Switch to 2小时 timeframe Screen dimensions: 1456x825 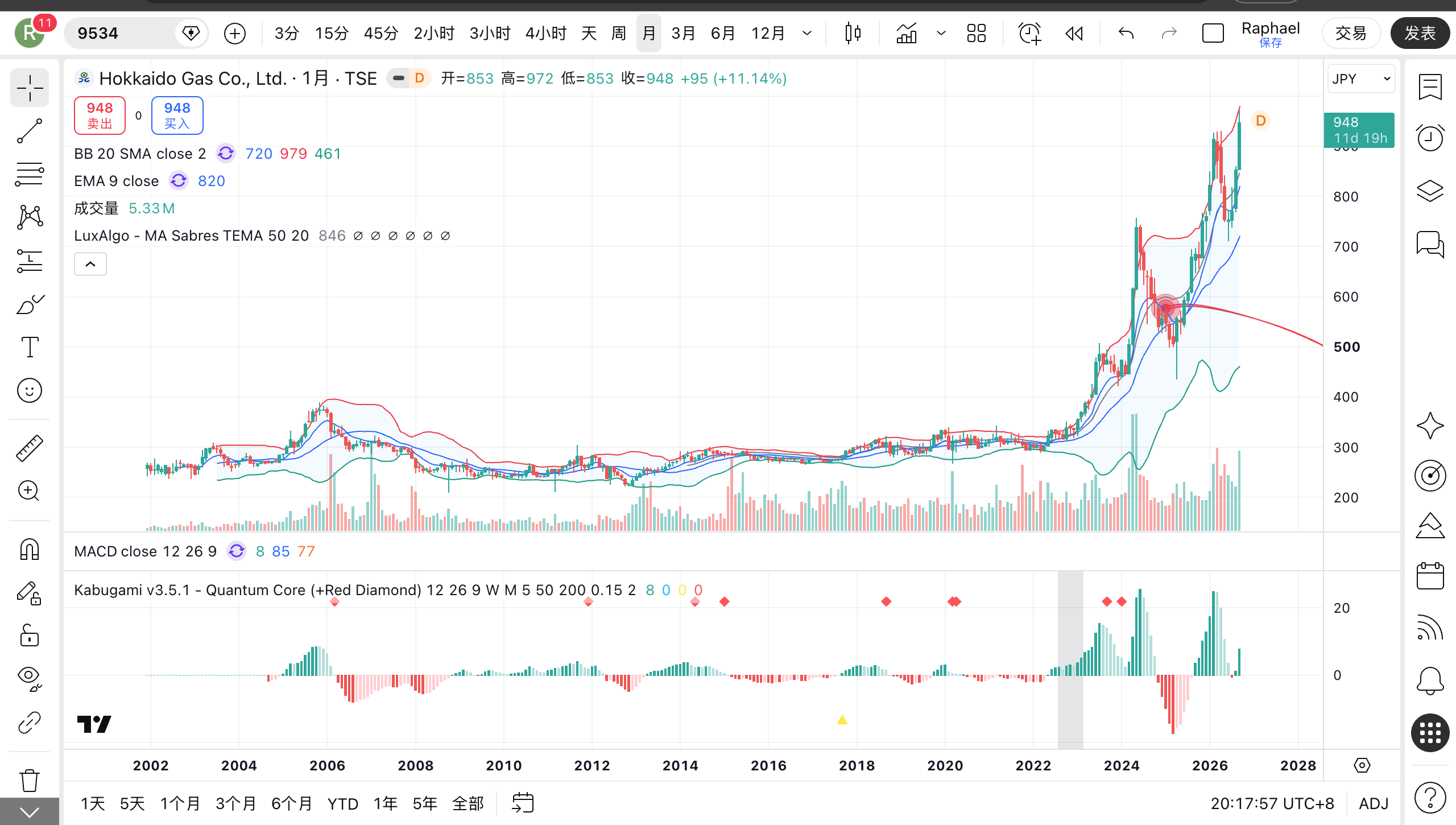434,34
